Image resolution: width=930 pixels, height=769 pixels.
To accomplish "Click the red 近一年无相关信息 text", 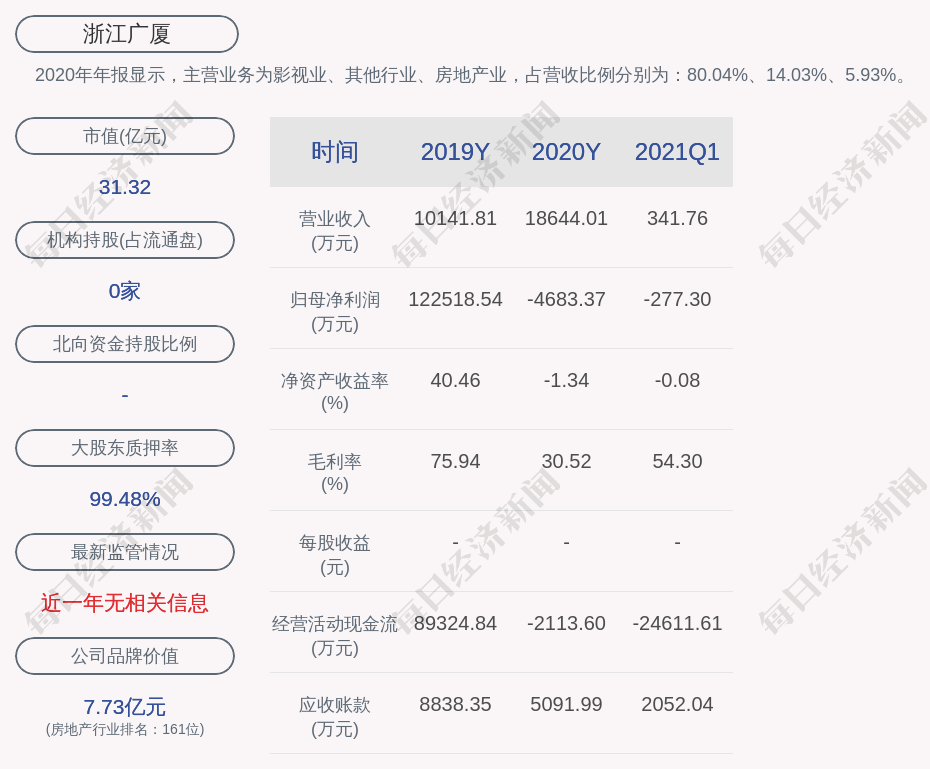I will 125,603.
